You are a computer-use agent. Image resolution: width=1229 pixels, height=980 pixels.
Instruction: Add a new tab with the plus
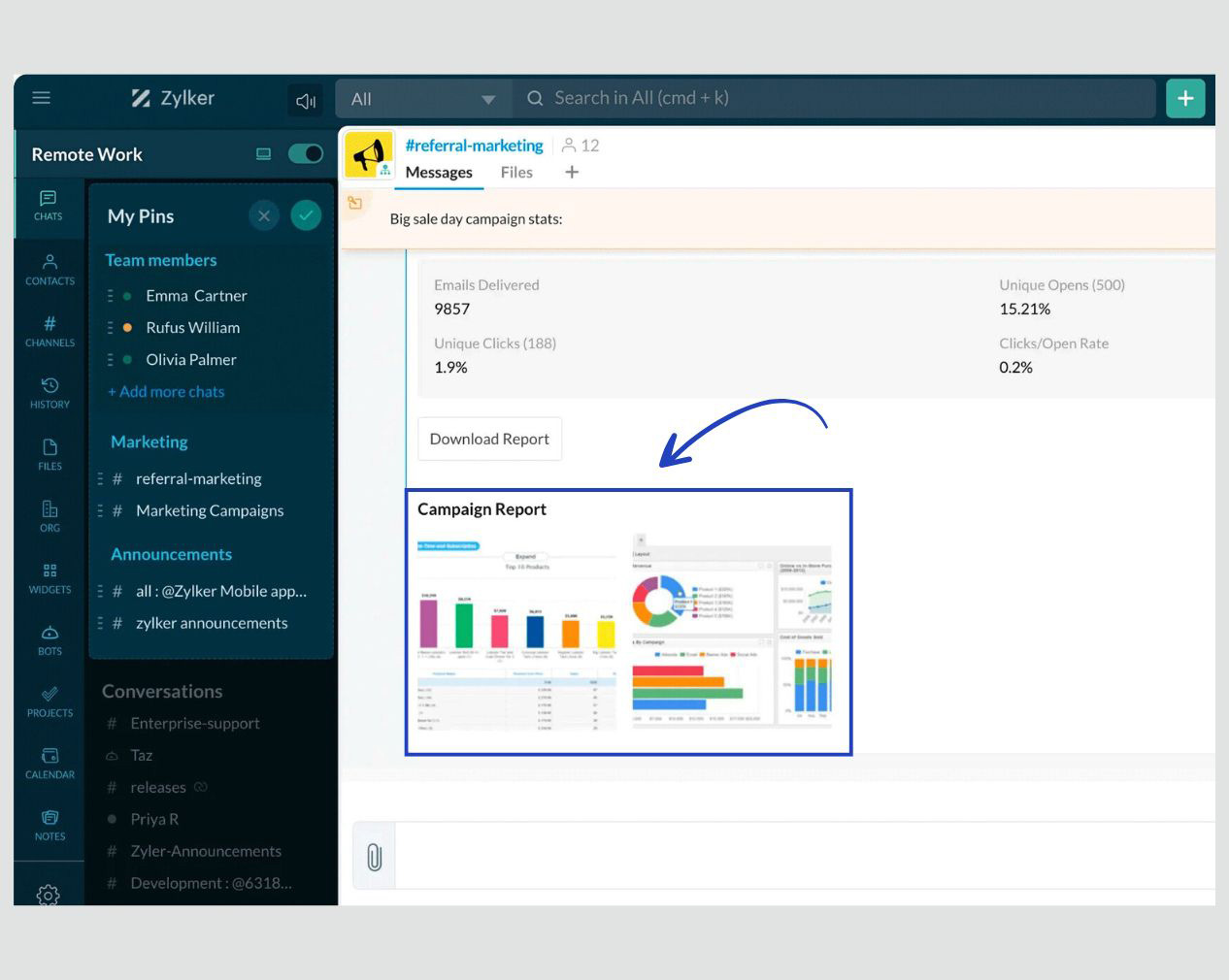tap(572, 173)
